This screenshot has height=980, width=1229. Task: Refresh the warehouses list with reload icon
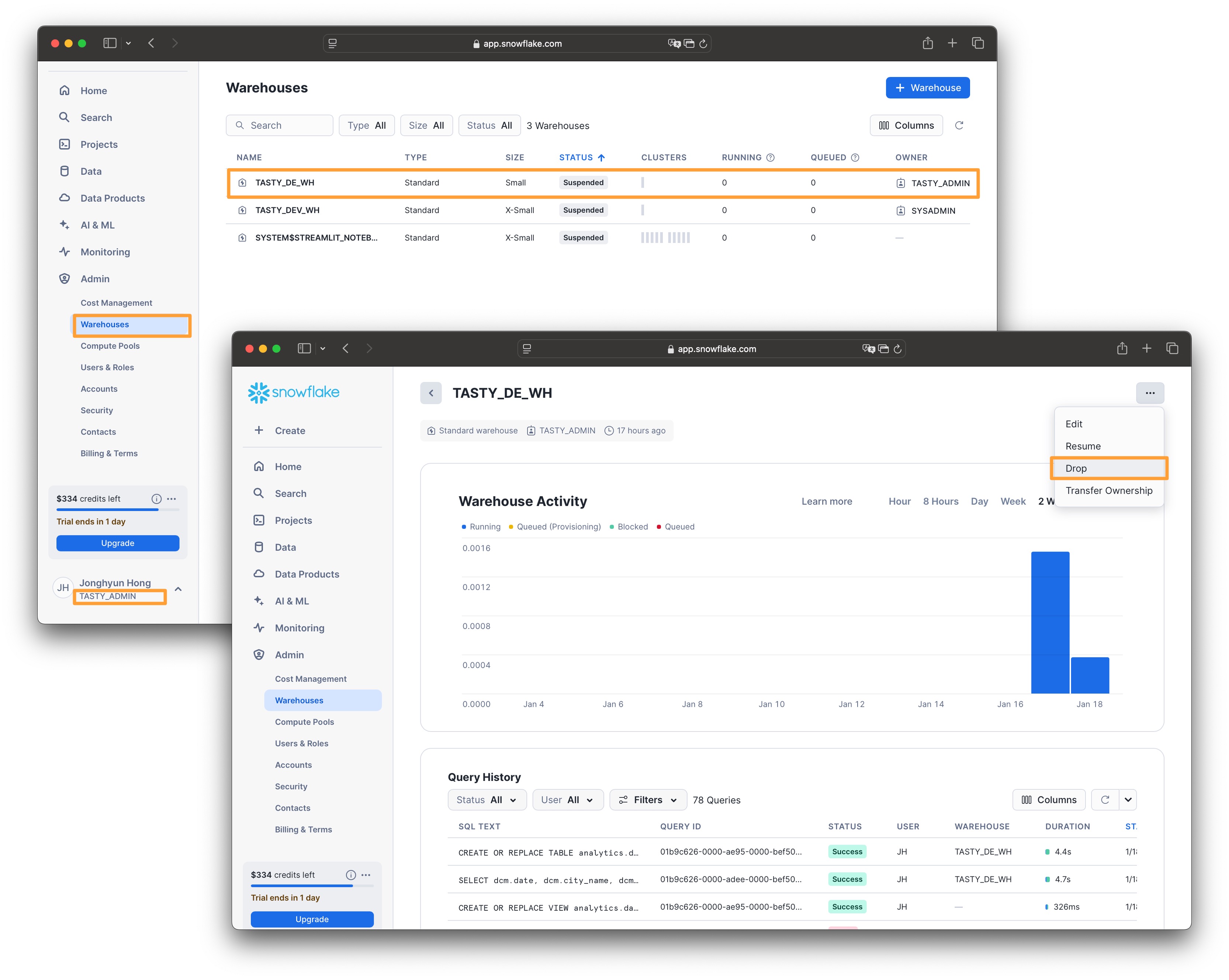point(959,125)
